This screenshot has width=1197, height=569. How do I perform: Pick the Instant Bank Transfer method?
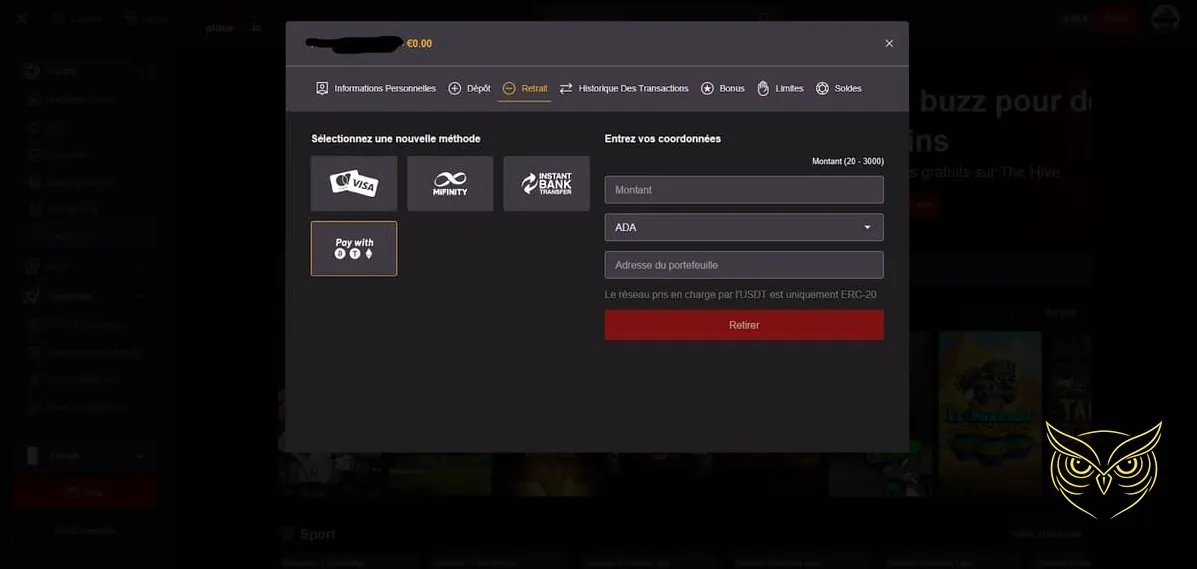[x=547, y=183]
